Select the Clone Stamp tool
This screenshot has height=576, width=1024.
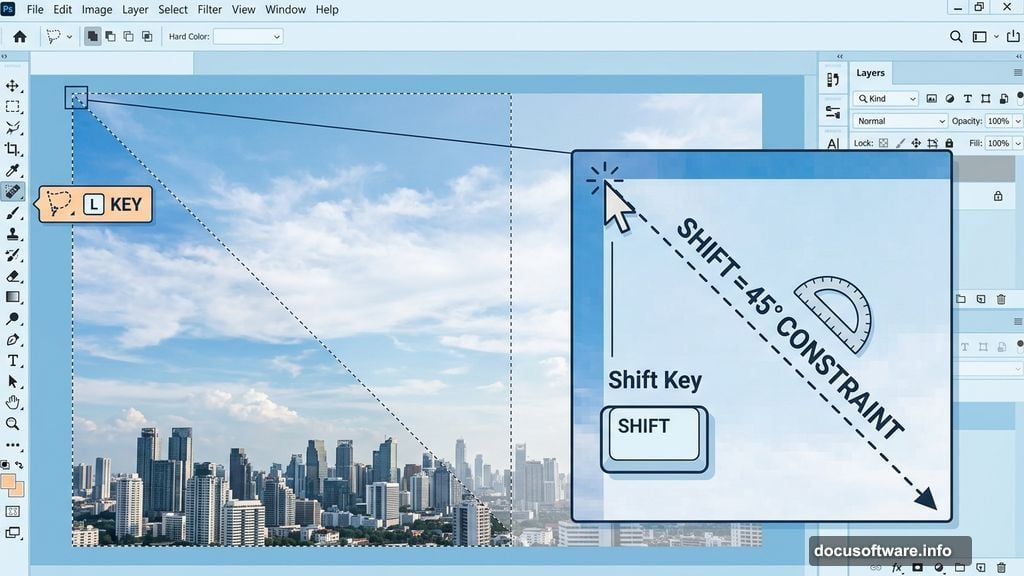13,234
